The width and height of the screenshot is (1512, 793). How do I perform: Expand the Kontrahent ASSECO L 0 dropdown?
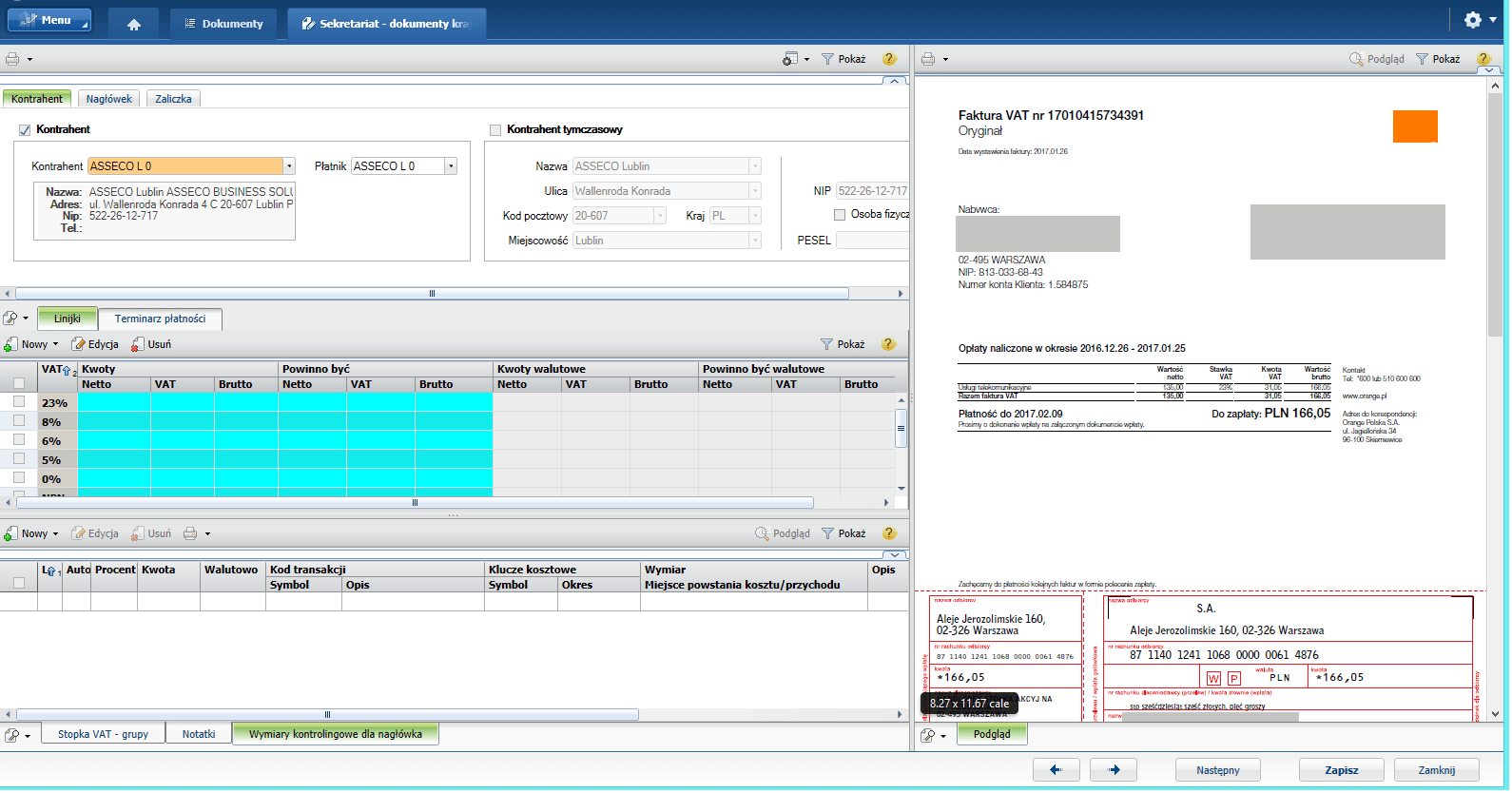[289, 166]
